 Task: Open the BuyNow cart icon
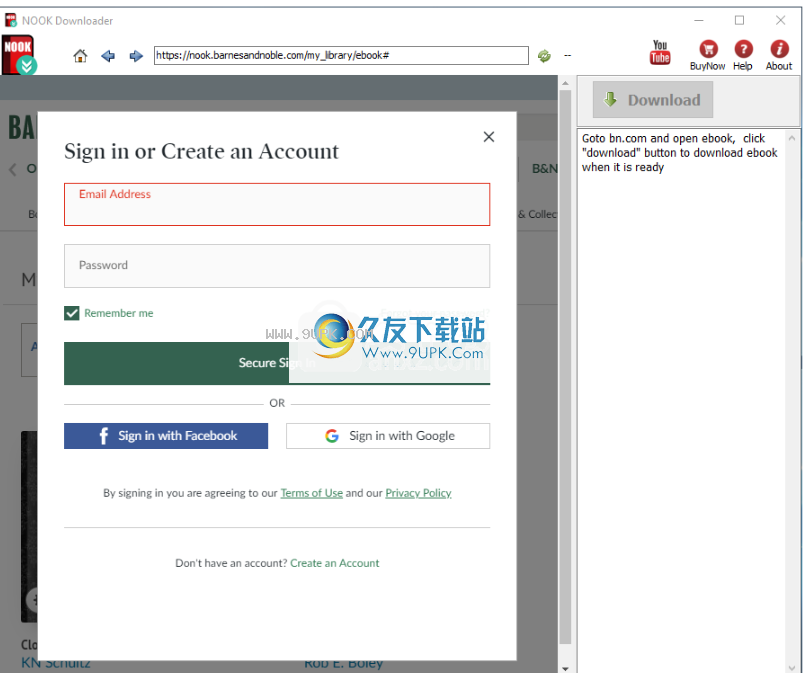pos(708,55)
